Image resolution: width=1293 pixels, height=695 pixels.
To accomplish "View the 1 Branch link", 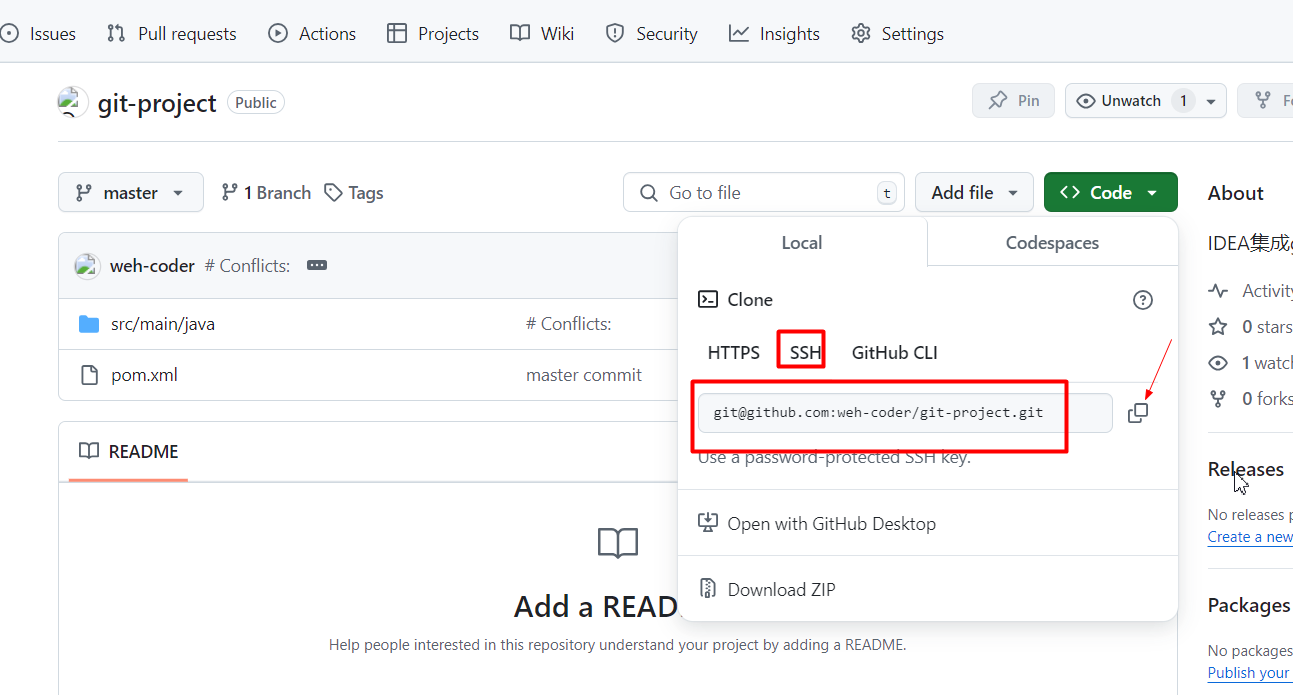I will (266, 193).
